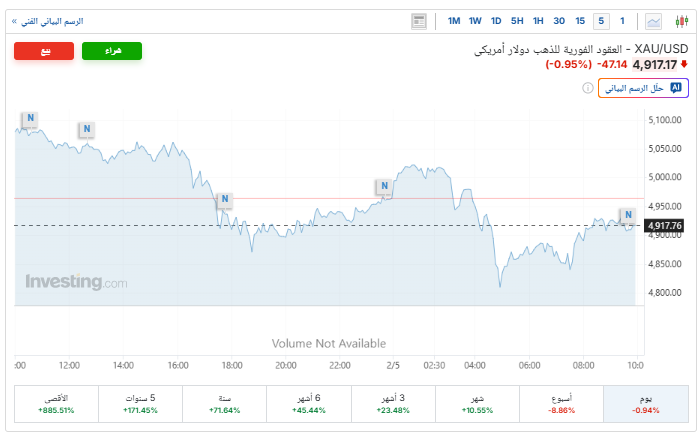
Task: Click the red بيع sell button
Action: pyautogui.click(x=45, y=51)
